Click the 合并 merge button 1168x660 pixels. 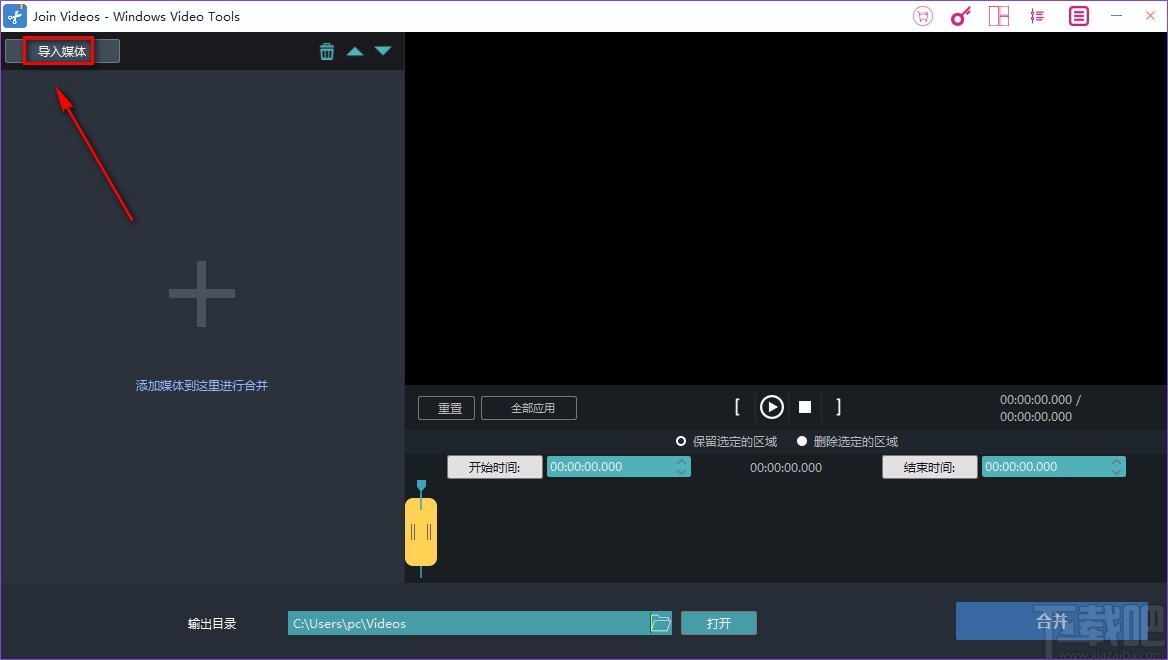(1051, 621)
